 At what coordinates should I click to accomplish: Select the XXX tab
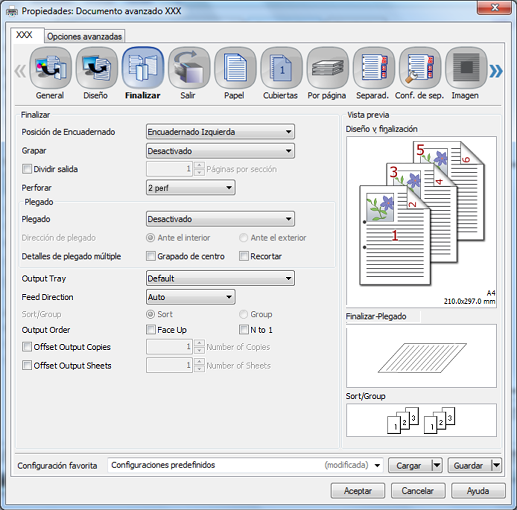pos(24,35)
